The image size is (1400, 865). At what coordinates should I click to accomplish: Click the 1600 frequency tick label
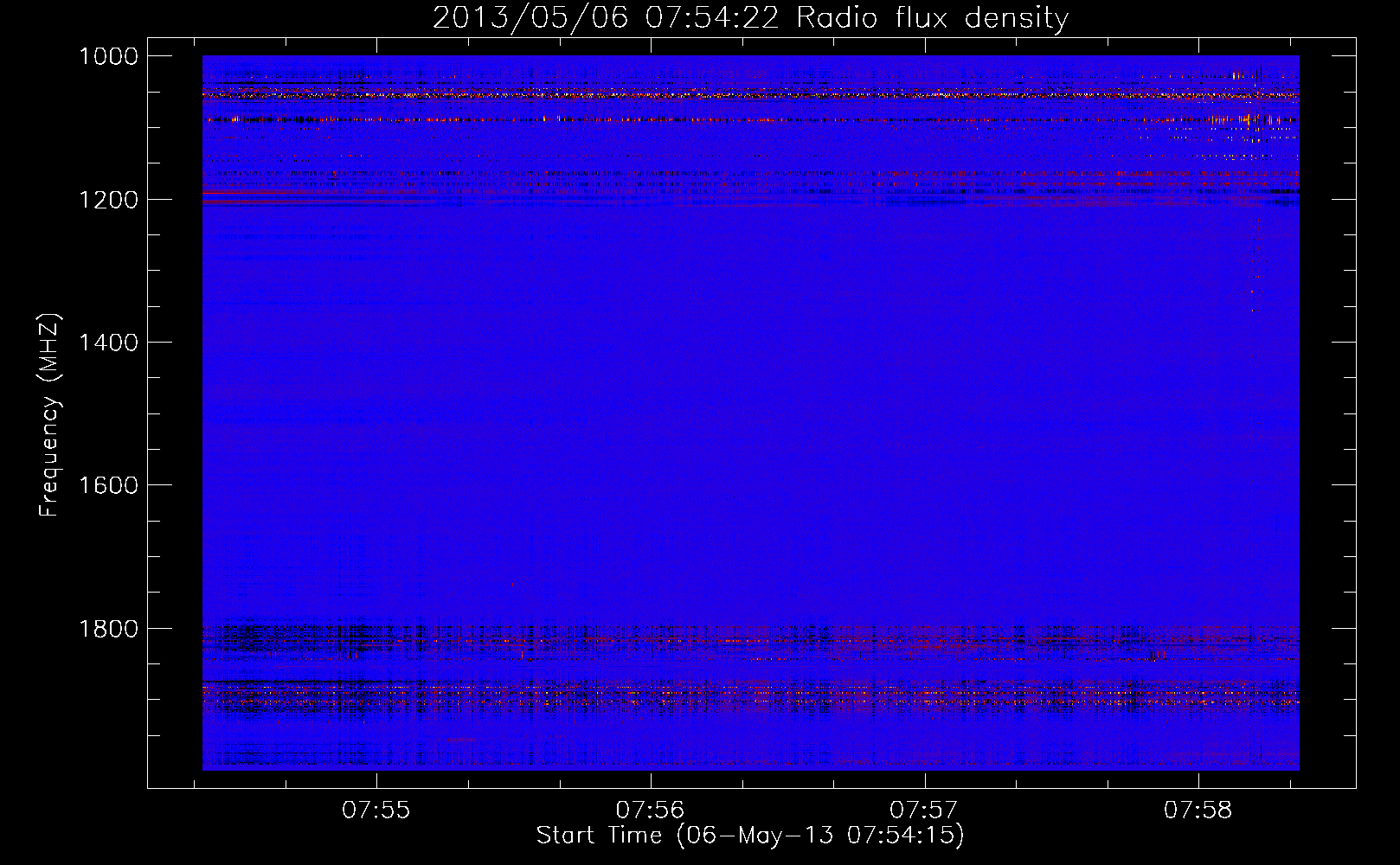coord(108,485)
